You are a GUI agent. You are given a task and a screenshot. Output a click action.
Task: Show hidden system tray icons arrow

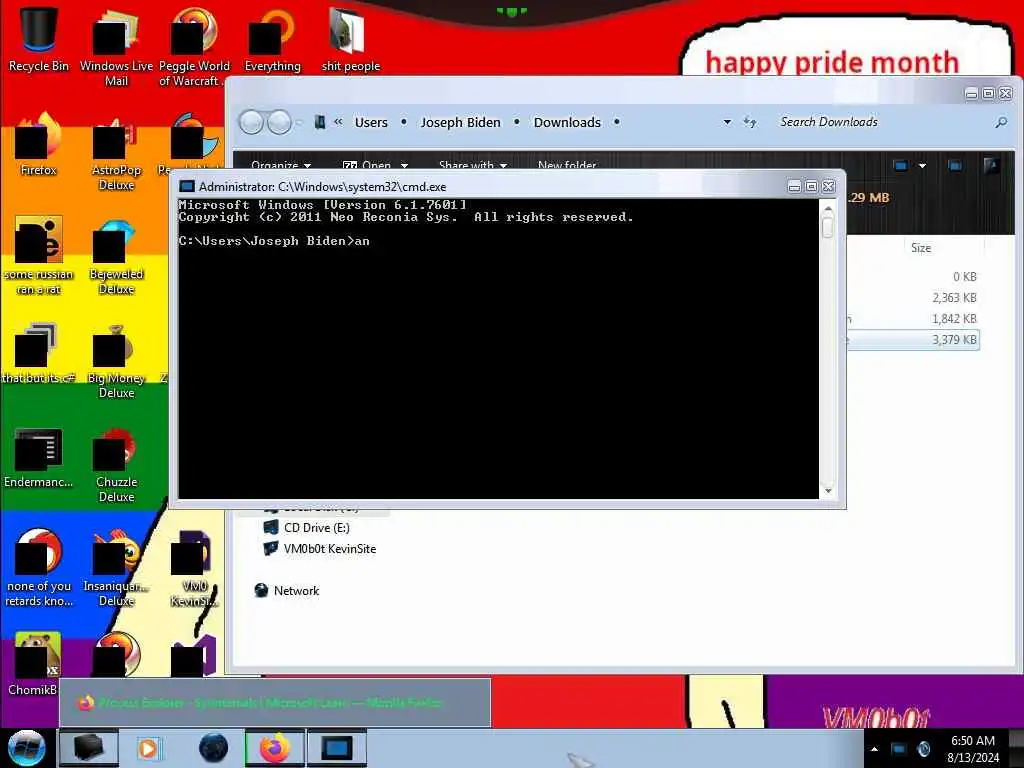click(874, 749)
